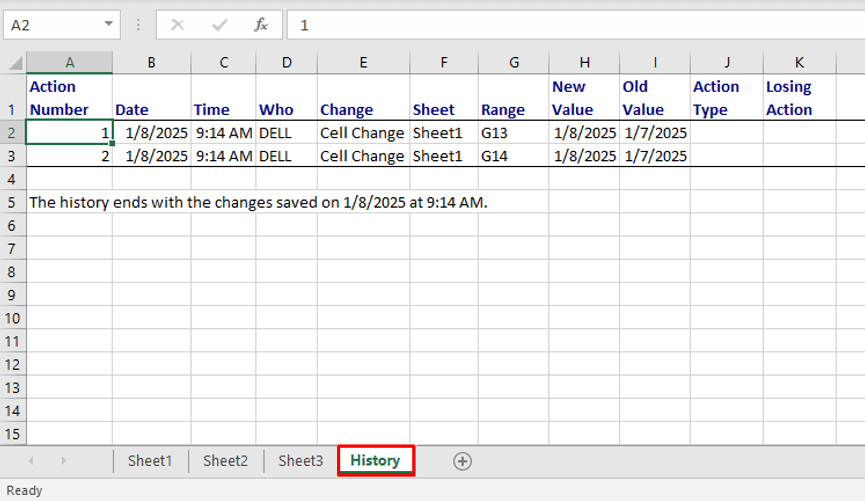Select column J header
This screenshot has width=865, height=501.
pos(727,63)
